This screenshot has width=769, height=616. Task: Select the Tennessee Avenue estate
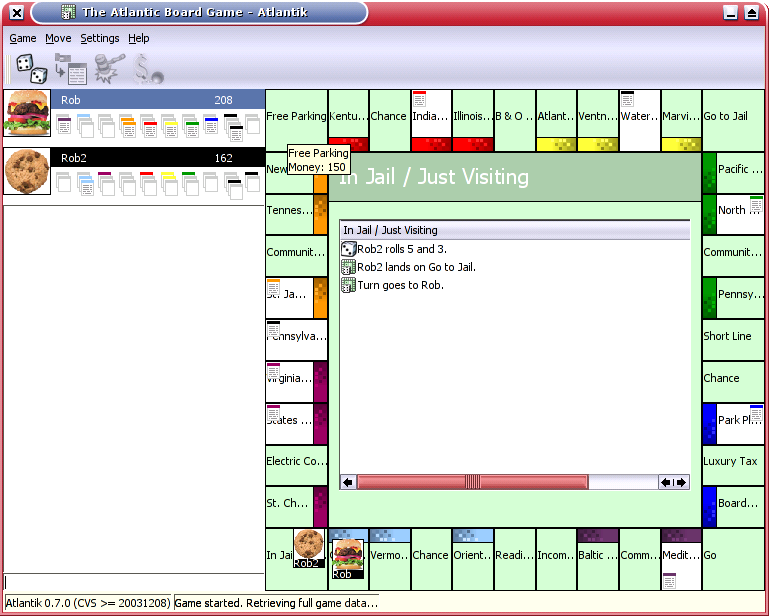tap(296, 214)
